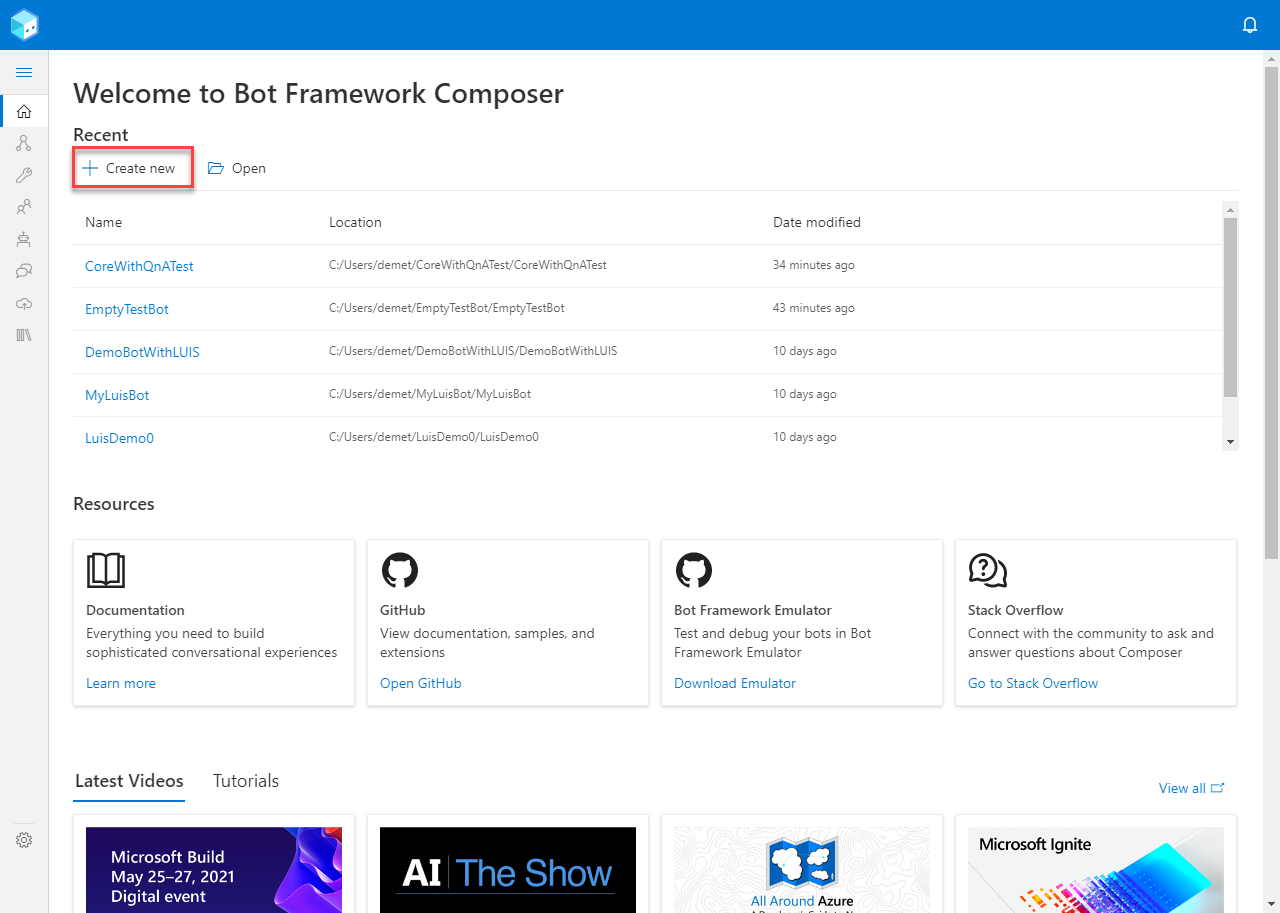The image size is (1280, 913).
Task: Click the GitHub octocat icon on GitHub card
Action: pos(400,570)
